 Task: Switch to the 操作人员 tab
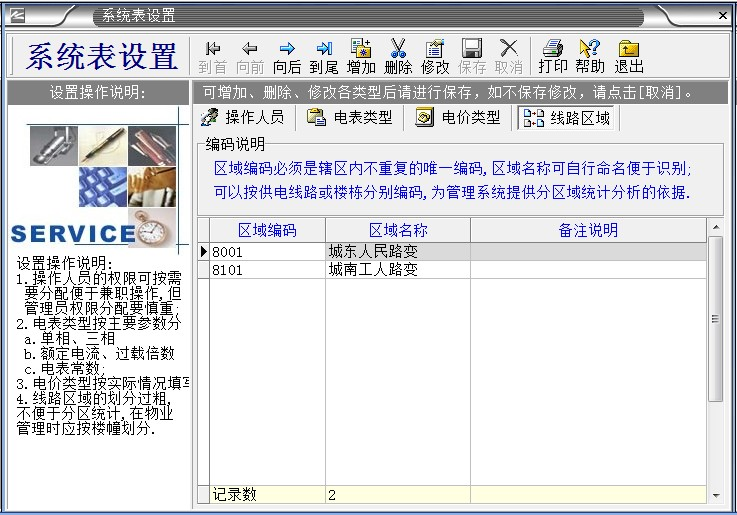(242, 117)
